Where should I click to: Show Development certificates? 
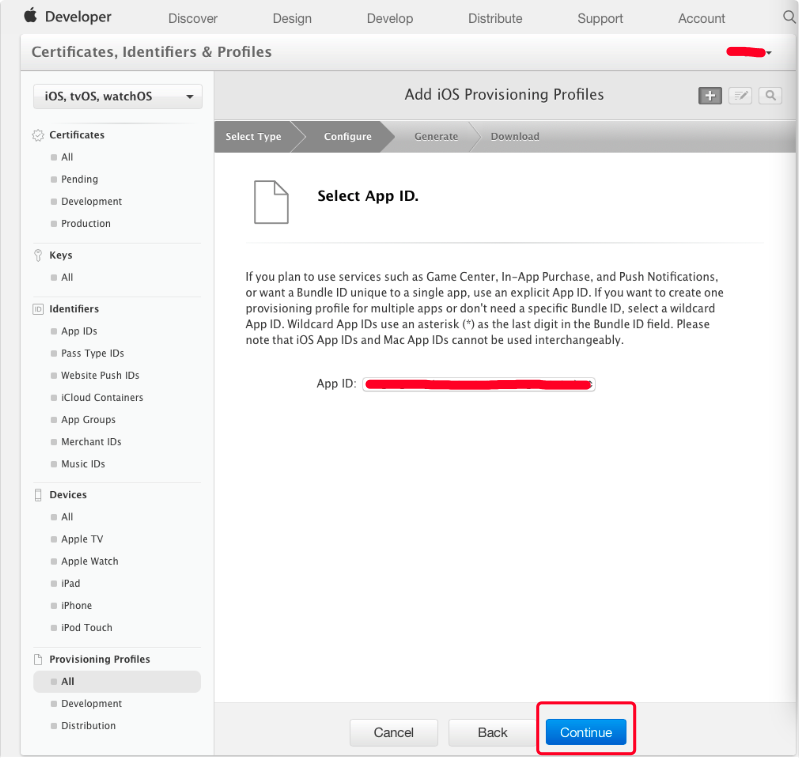[91, 202]
